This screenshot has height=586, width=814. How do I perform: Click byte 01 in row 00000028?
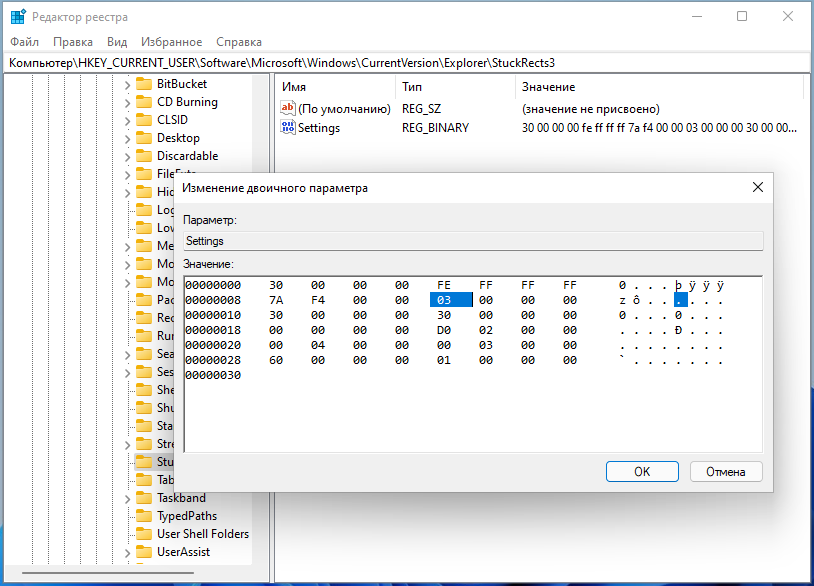444,360
